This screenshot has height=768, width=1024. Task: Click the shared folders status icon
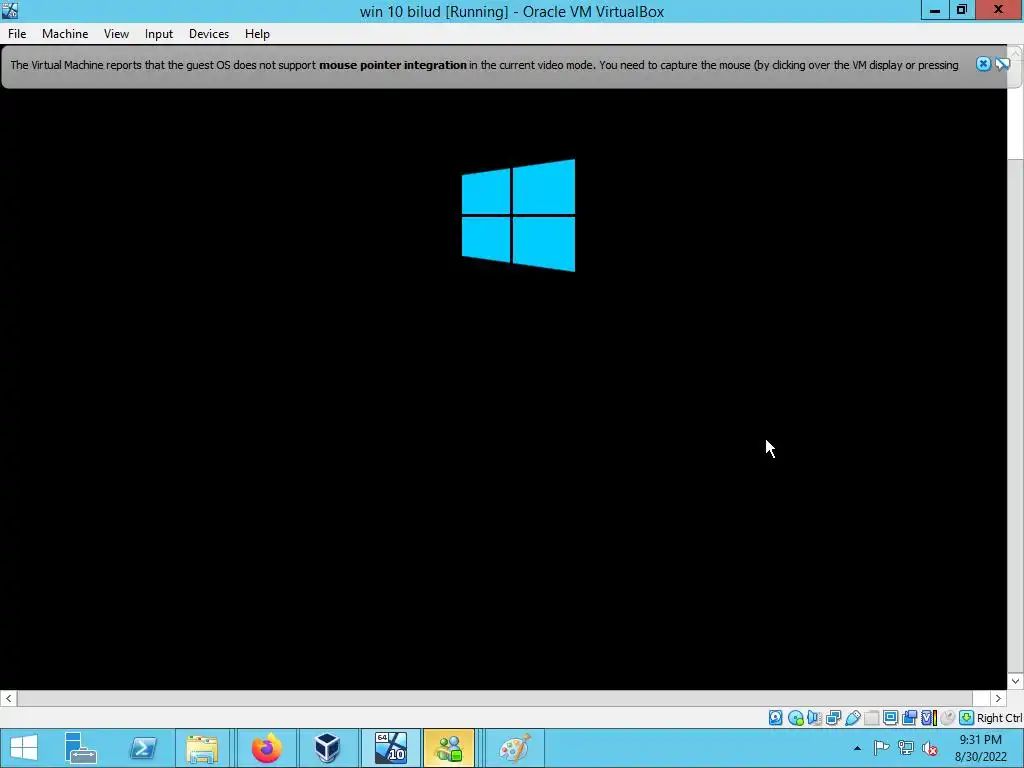[871, 718]
